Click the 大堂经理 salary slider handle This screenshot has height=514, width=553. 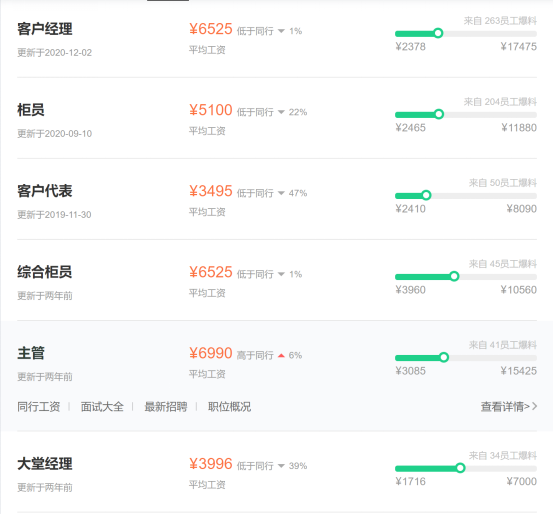460,468
